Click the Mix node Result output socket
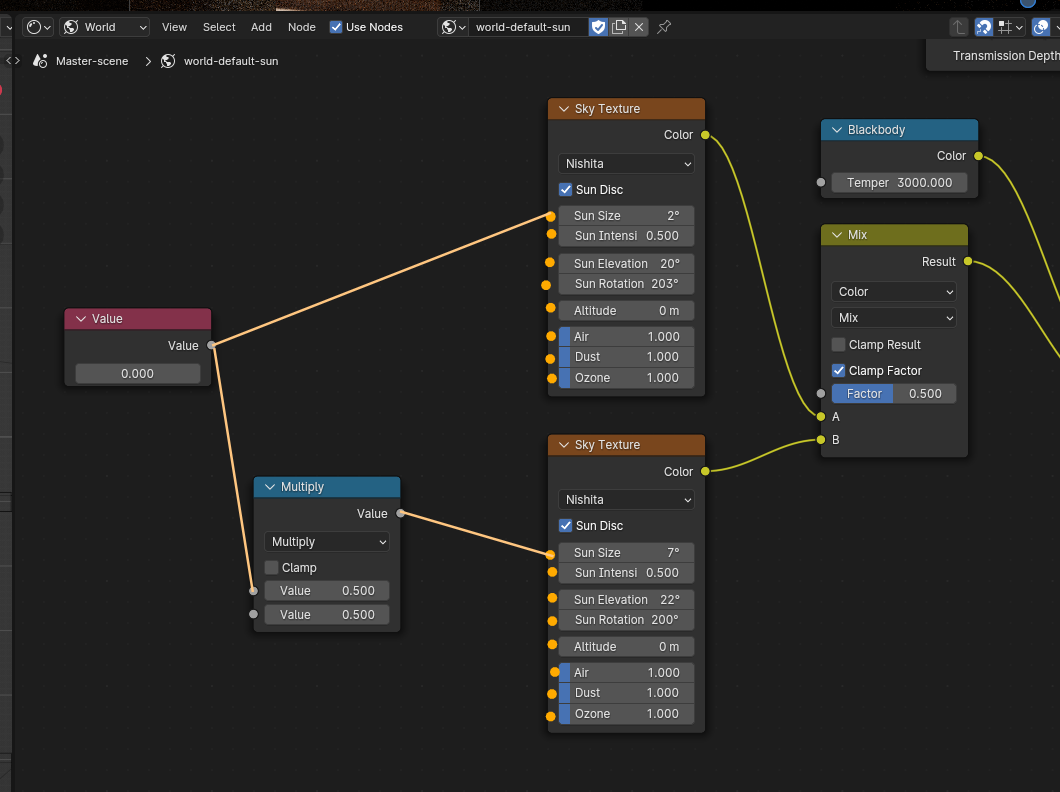The image size is (1060, 792). click(968, 261)
